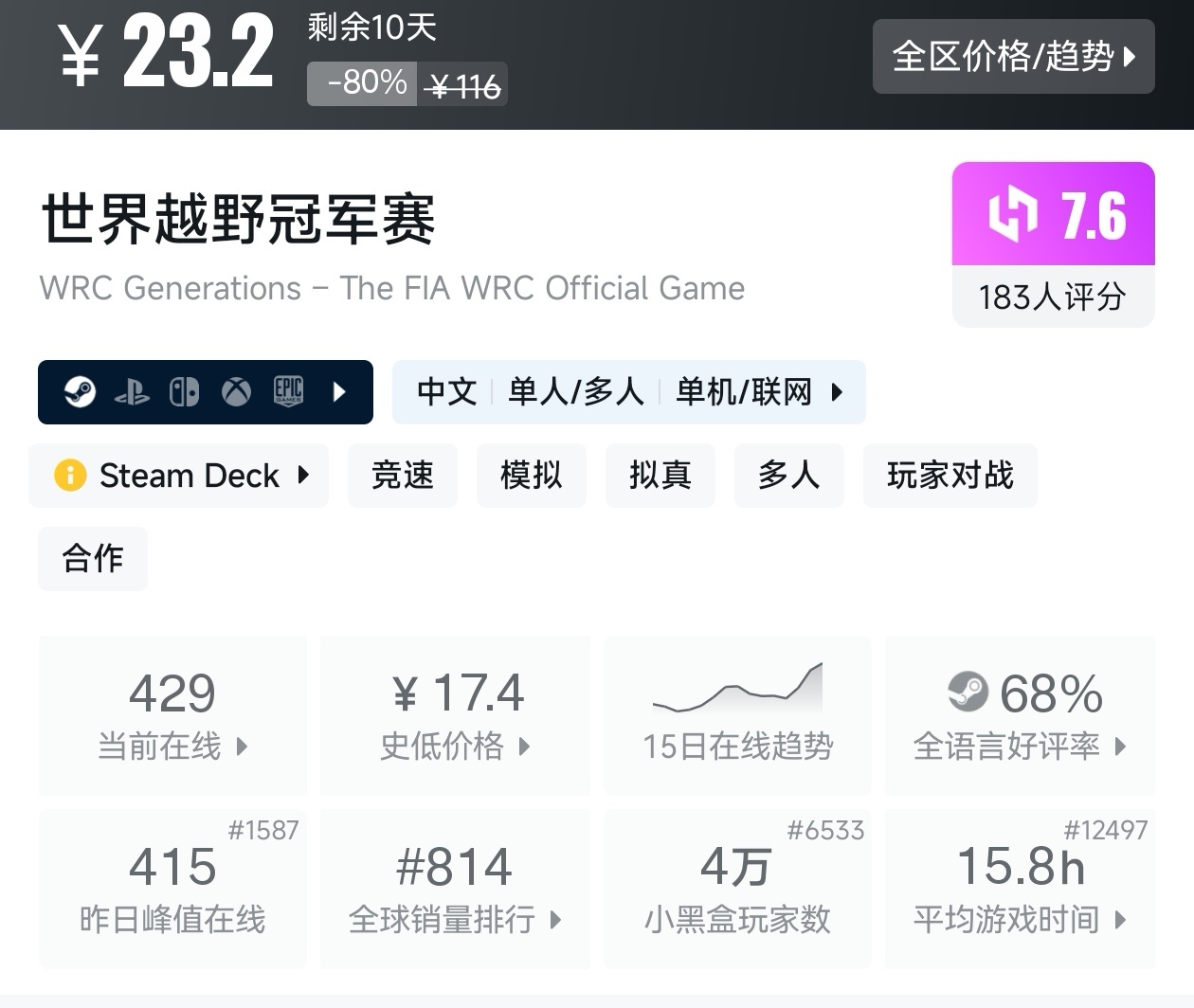Open the 全区价格/趋势 price trend button
The height and width of the screenshot is (1008, 1194).
(x=1013, y=57)
